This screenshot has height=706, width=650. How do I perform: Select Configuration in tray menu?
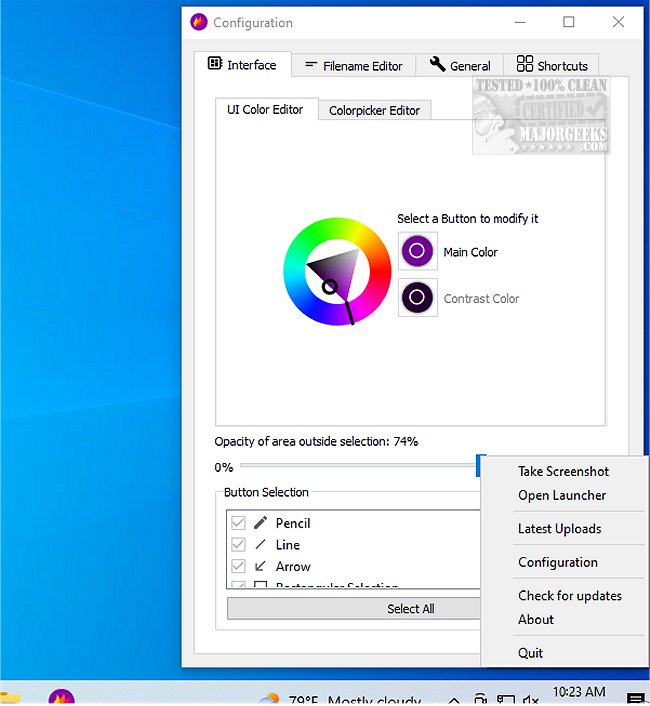coord(558,562)
